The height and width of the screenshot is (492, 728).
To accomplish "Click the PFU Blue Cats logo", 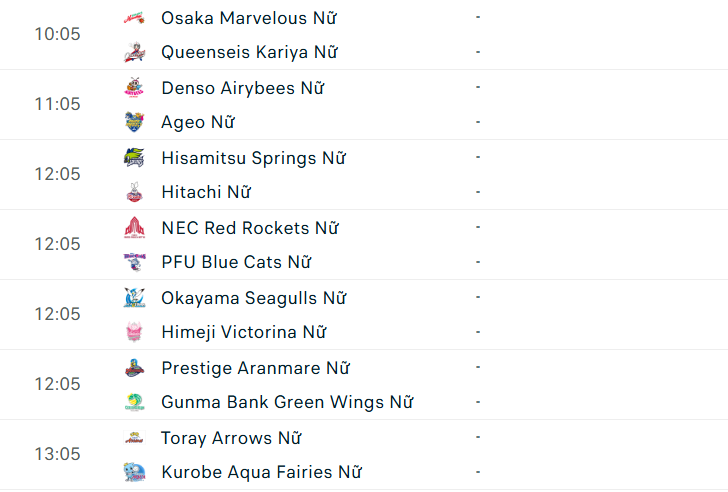I will (134, 262).
